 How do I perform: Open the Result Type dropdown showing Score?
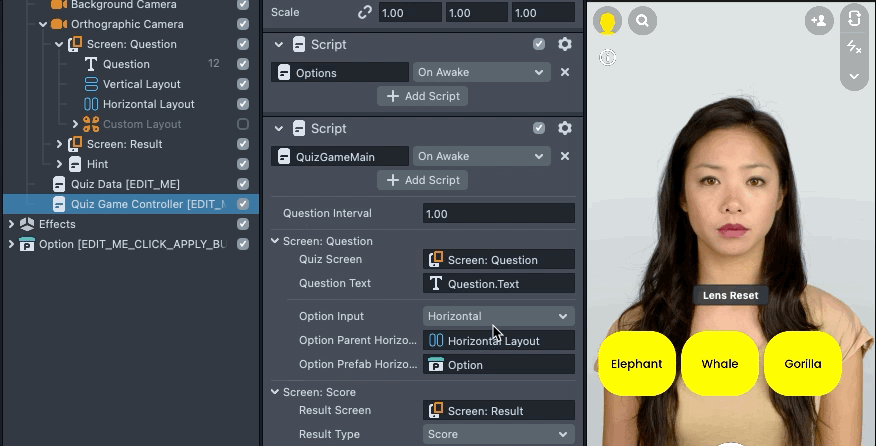pos(498,434)
